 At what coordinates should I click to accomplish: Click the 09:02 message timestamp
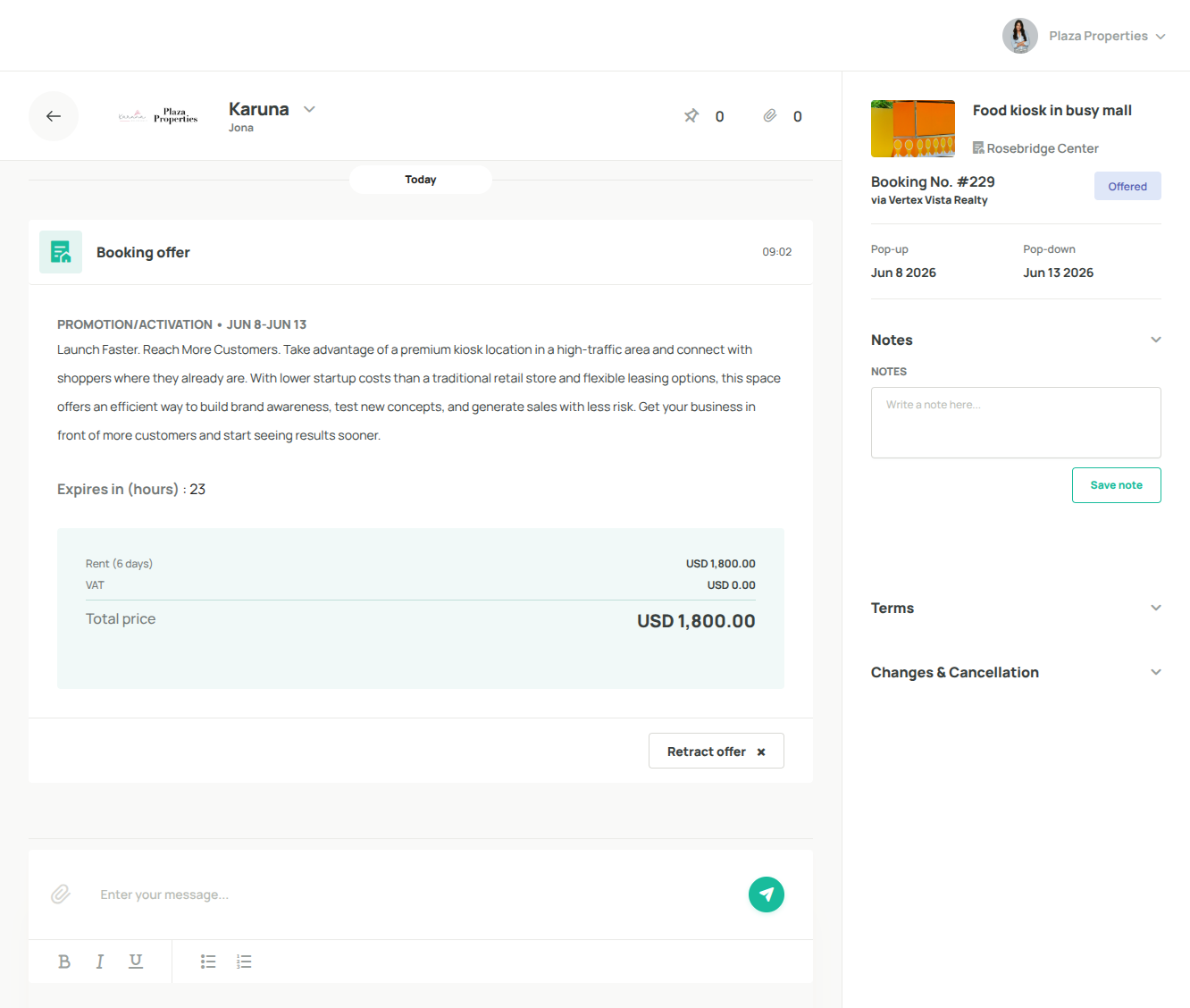[776, 252]
